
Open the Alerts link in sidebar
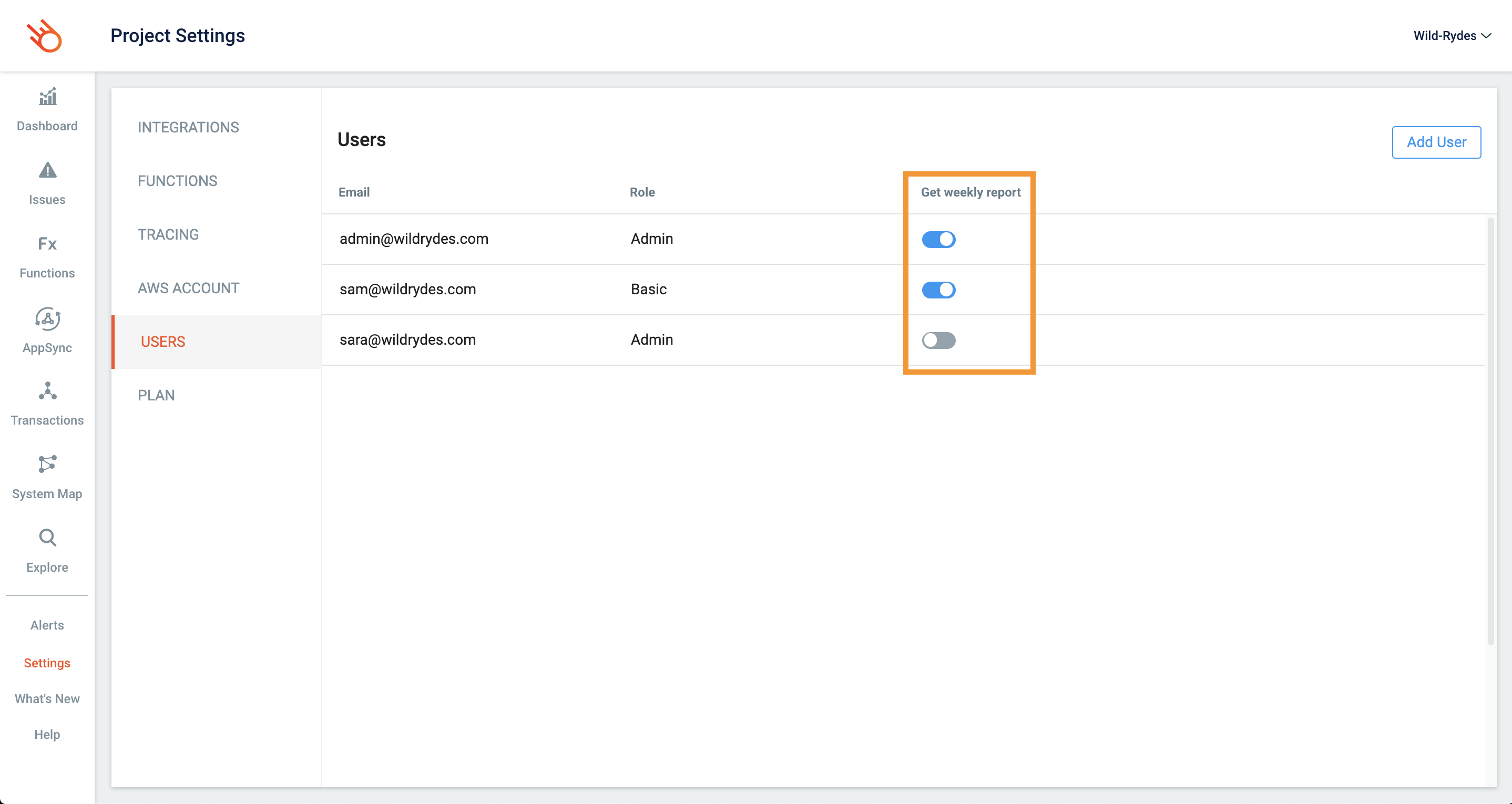pyautogui.click(x=47, y=625)
